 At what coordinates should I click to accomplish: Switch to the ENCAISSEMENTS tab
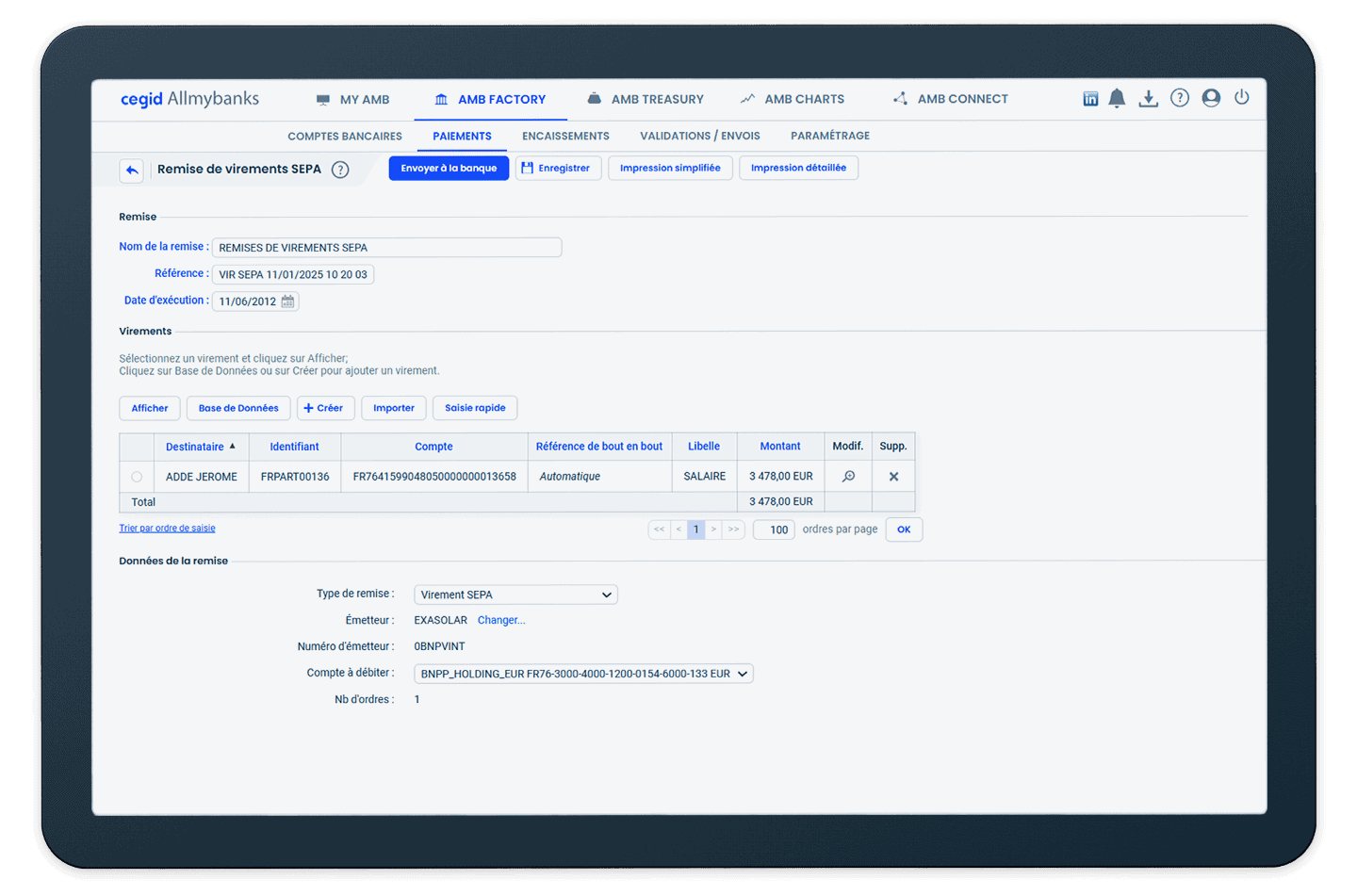tap(565, 135)
